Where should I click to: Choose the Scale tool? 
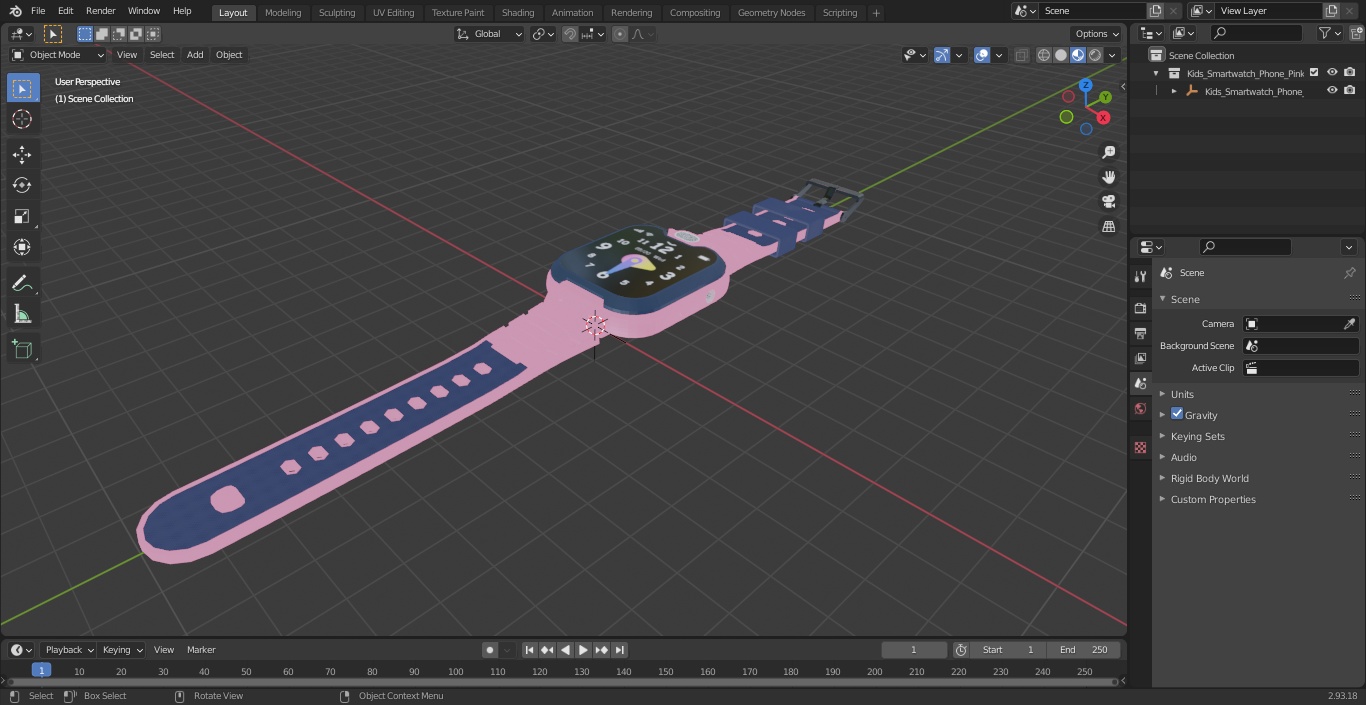pos(22,216)
